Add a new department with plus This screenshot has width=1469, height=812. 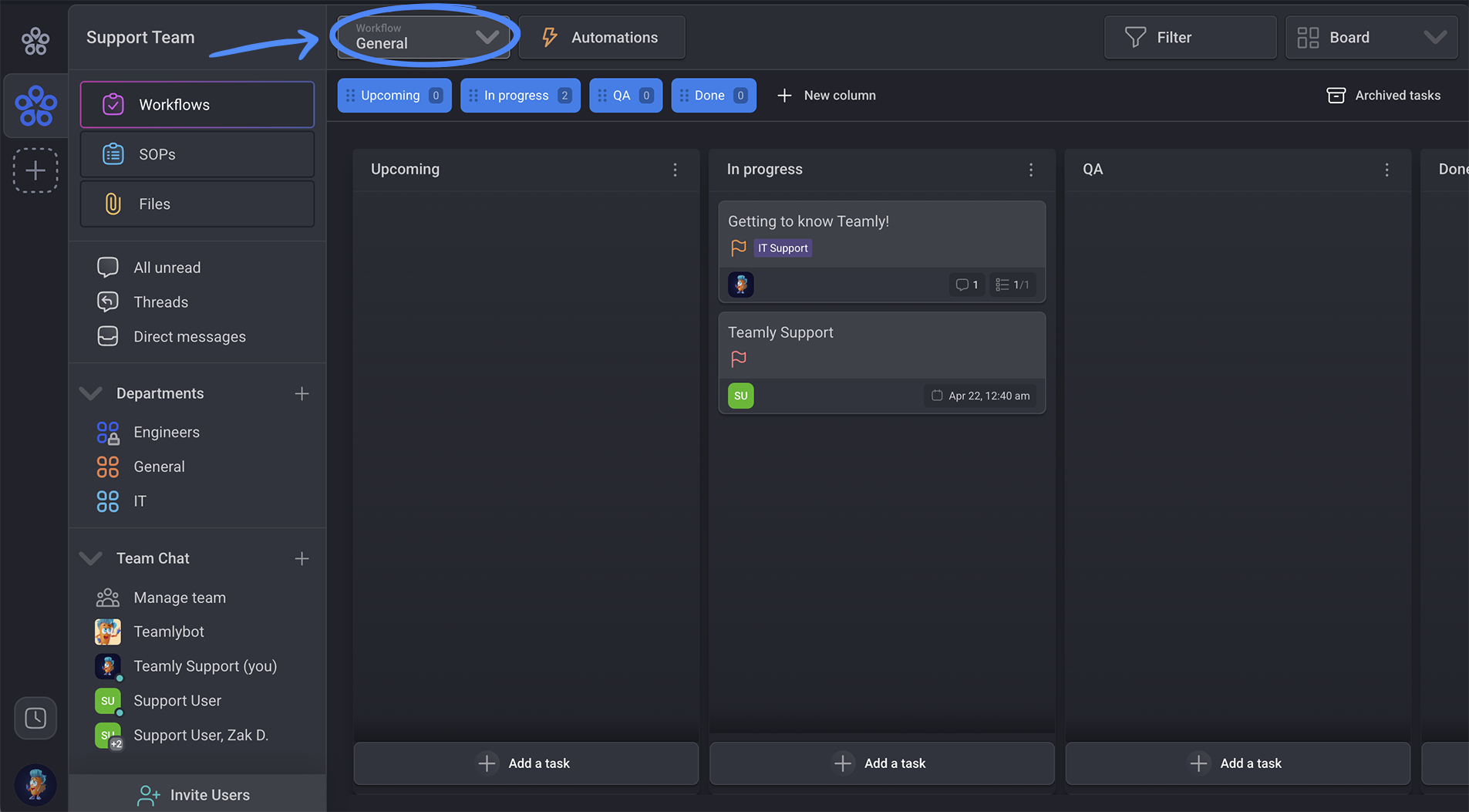302,393
